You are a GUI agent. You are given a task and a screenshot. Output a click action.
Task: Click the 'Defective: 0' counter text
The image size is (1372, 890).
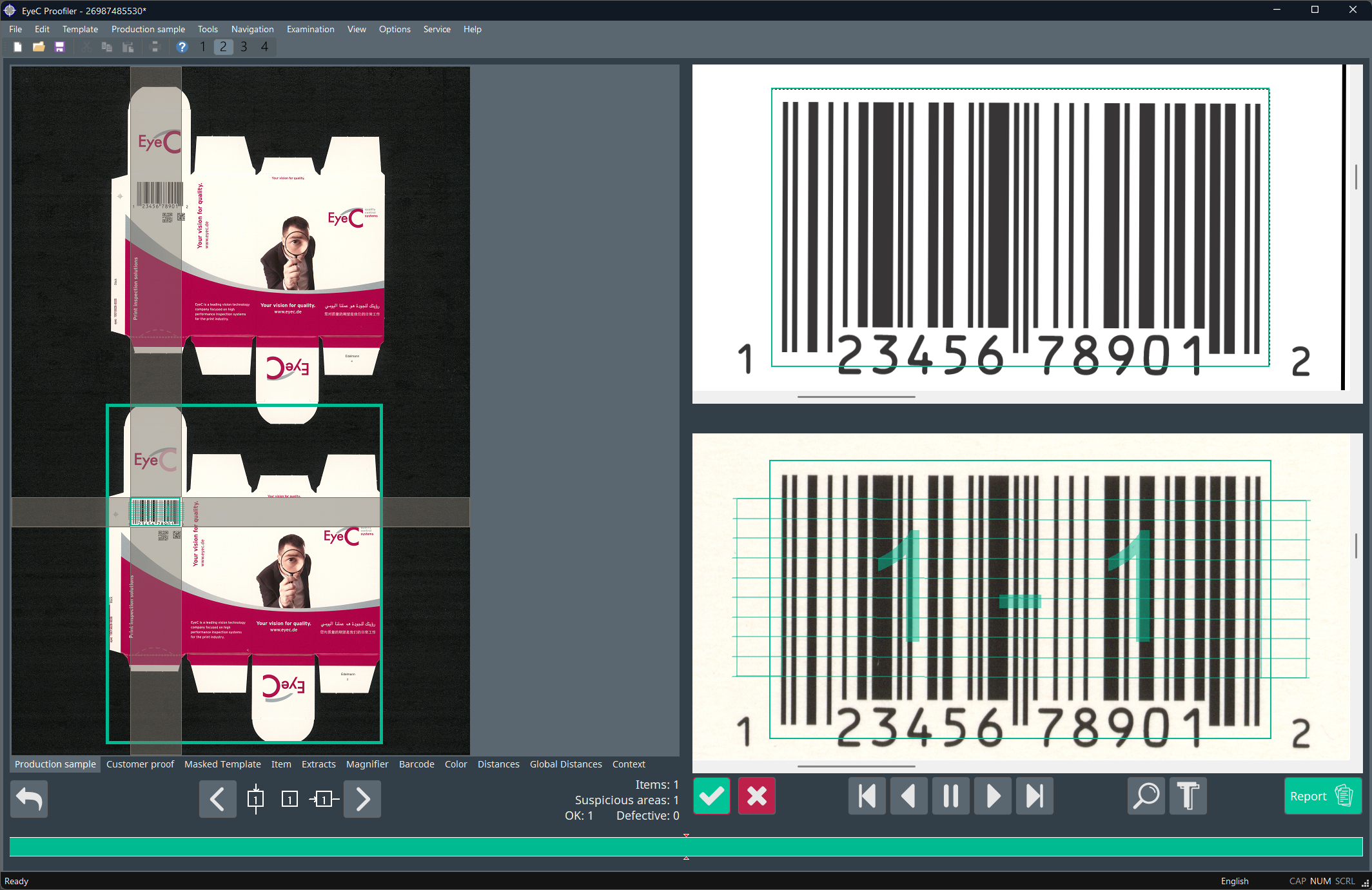(648, 815)
